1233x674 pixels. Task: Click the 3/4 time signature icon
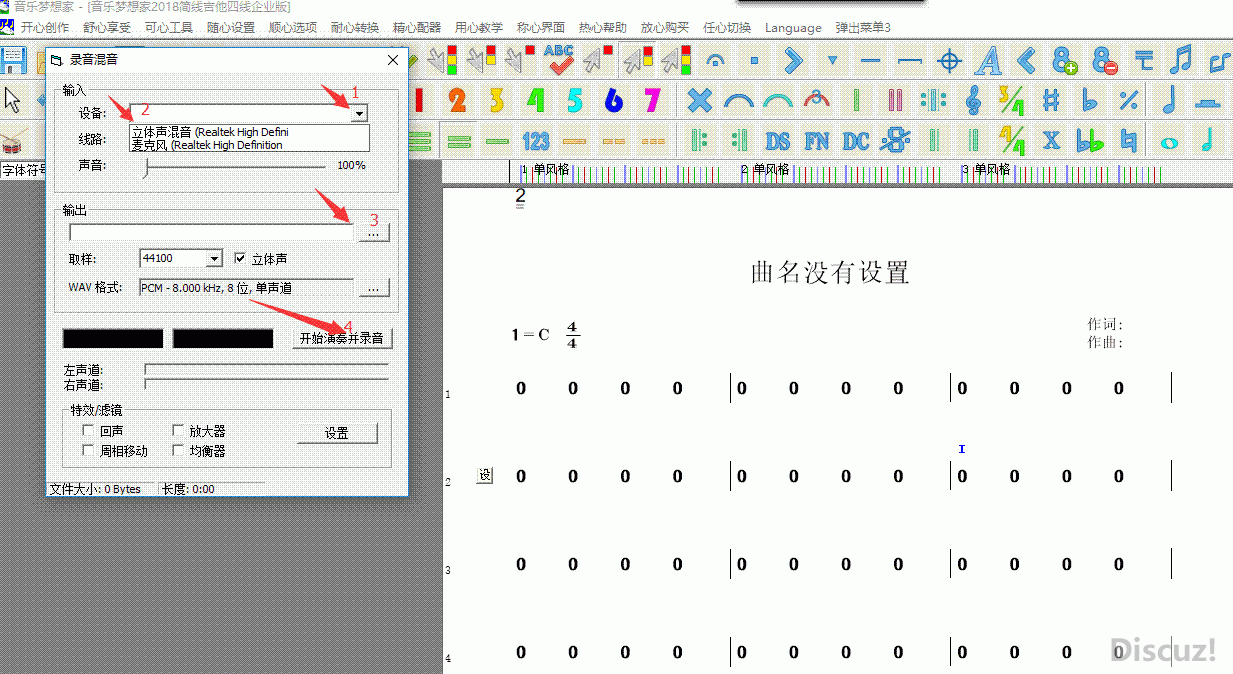[1012, 100]
